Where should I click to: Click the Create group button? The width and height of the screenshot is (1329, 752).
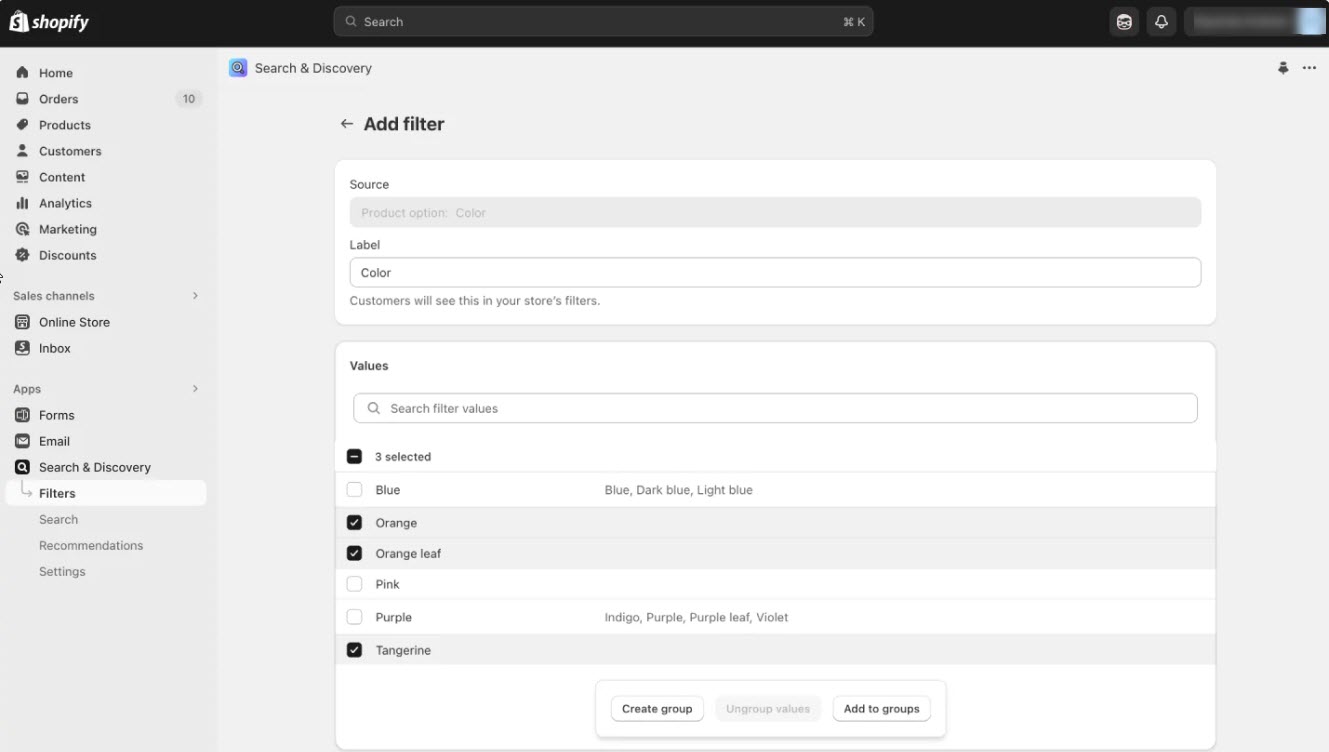coord(657,709)
